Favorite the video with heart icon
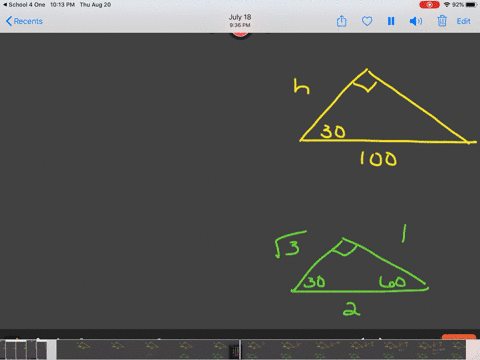 click(x=367, y=22)
